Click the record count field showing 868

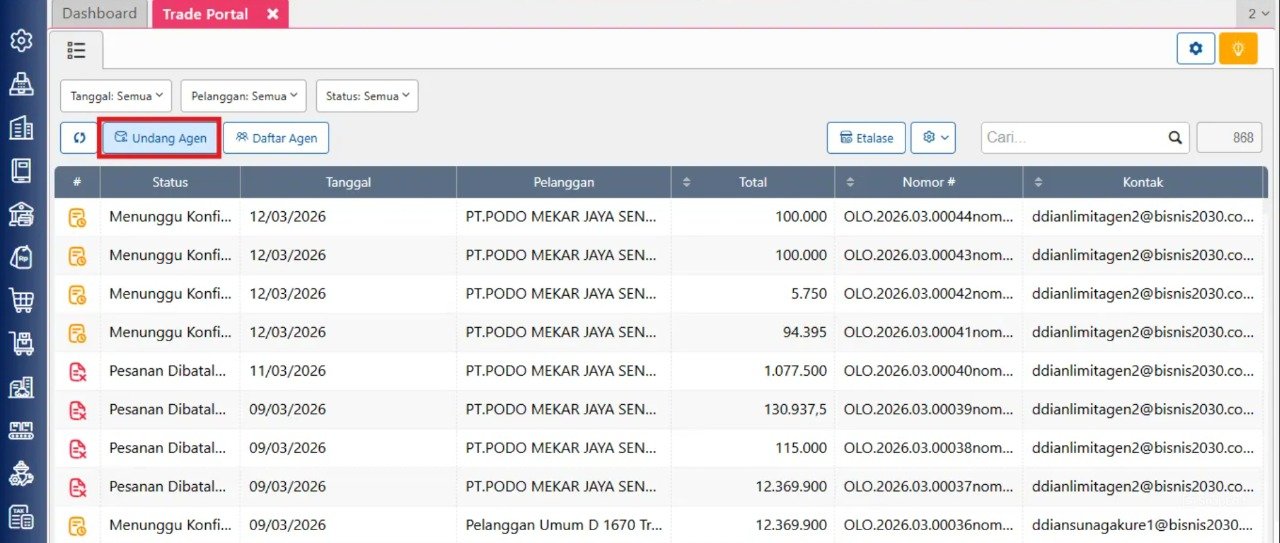1229,138
